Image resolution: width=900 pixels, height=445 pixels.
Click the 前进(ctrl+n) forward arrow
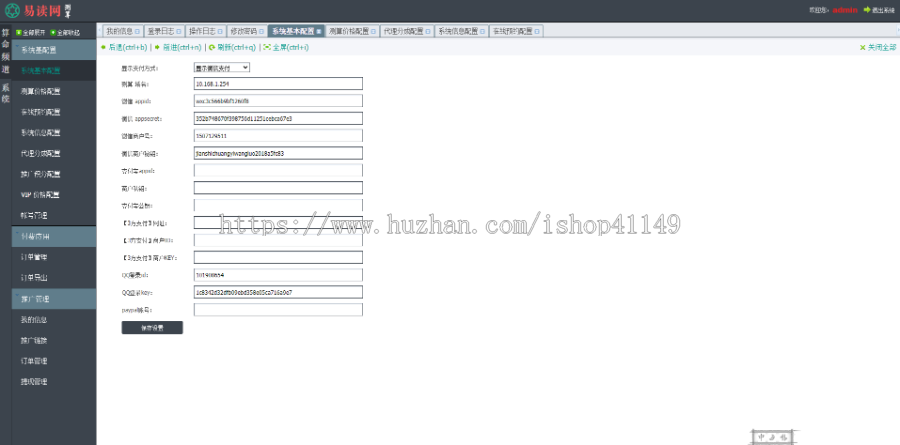157,48
